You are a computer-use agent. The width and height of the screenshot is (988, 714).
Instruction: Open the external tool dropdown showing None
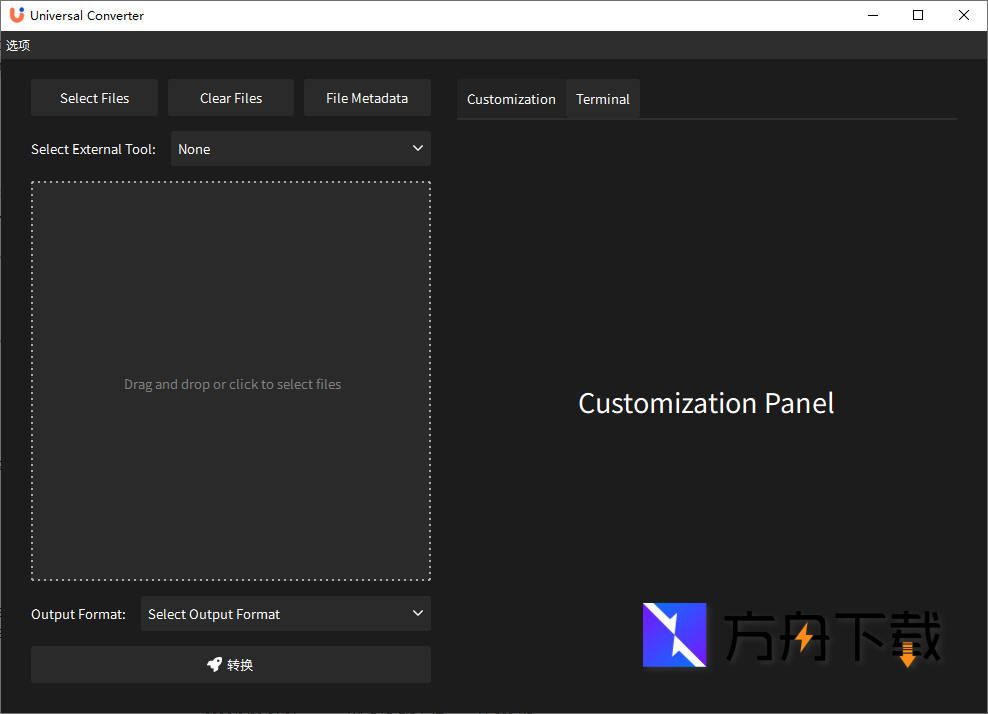(x=300, y=149)
